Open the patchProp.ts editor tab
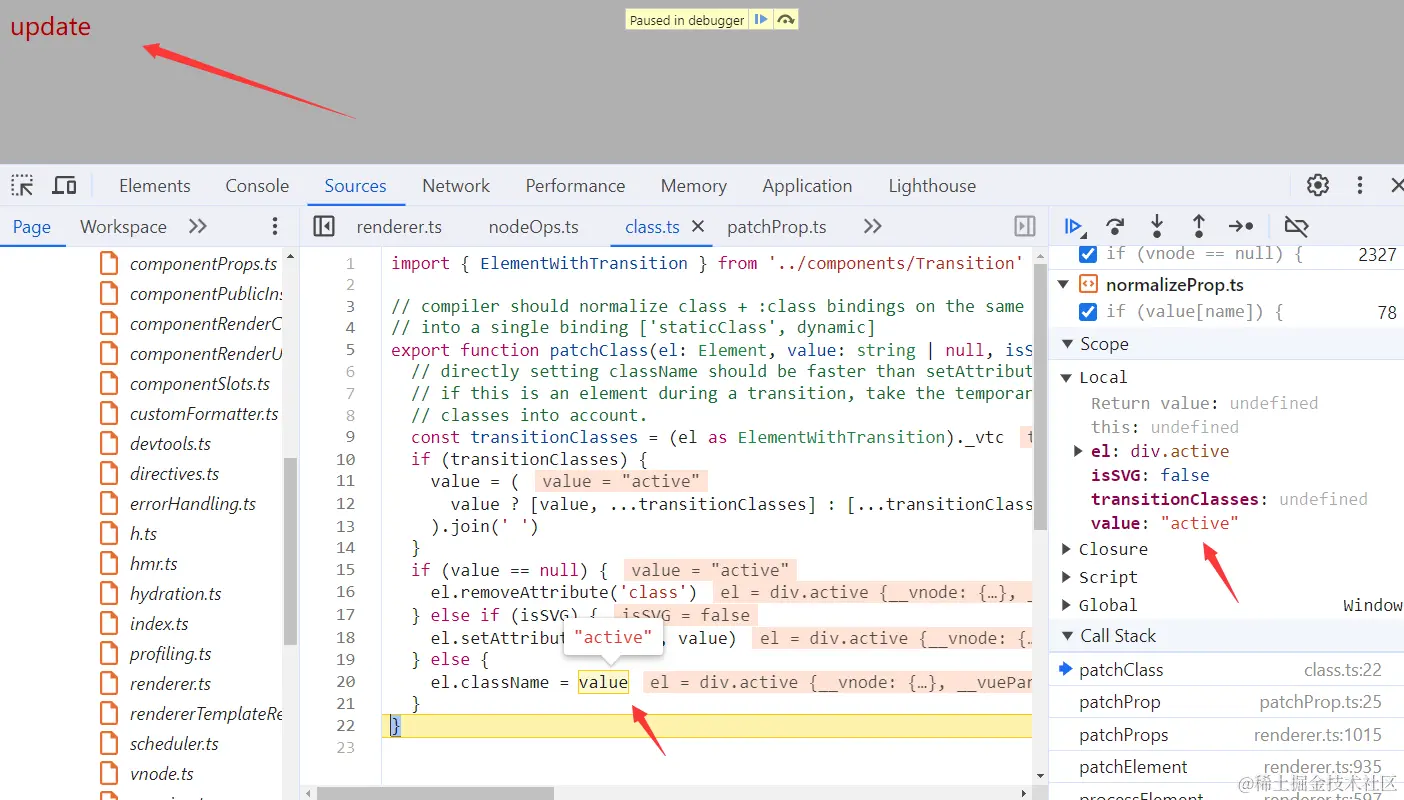 coord(776,227)
